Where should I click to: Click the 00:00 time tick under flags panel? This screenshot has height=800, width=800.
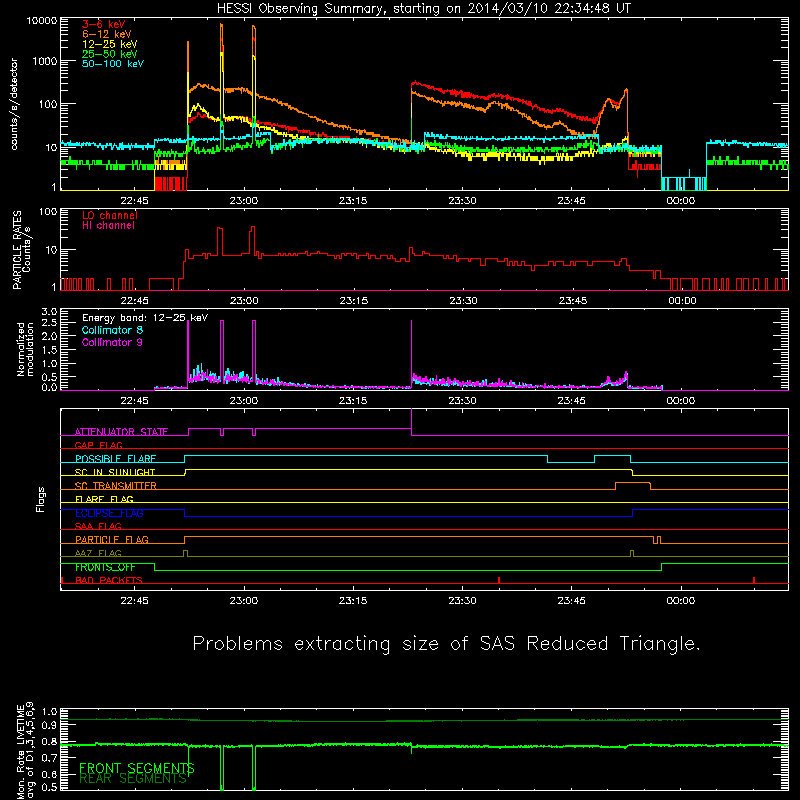pos(681,601)
